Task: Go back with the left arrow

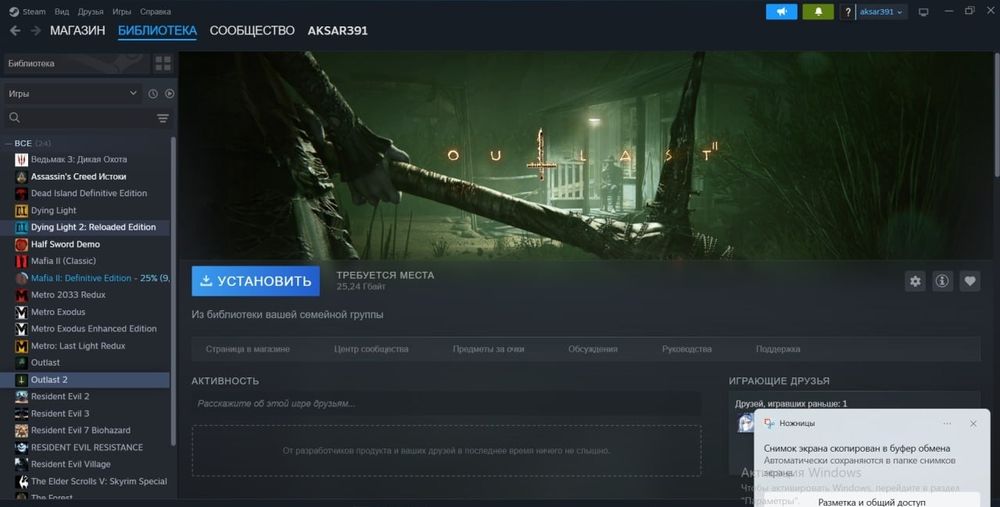Action: (x=15, y=31)
